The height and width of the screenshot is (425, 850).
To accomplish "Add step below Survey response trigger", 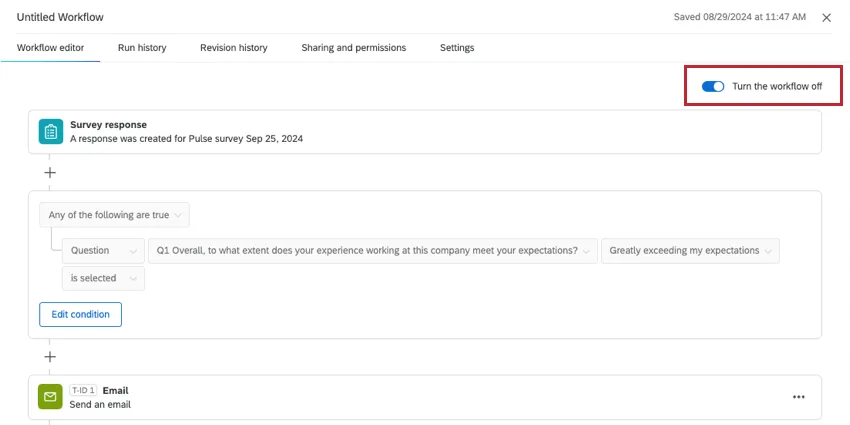I will 50,172.
